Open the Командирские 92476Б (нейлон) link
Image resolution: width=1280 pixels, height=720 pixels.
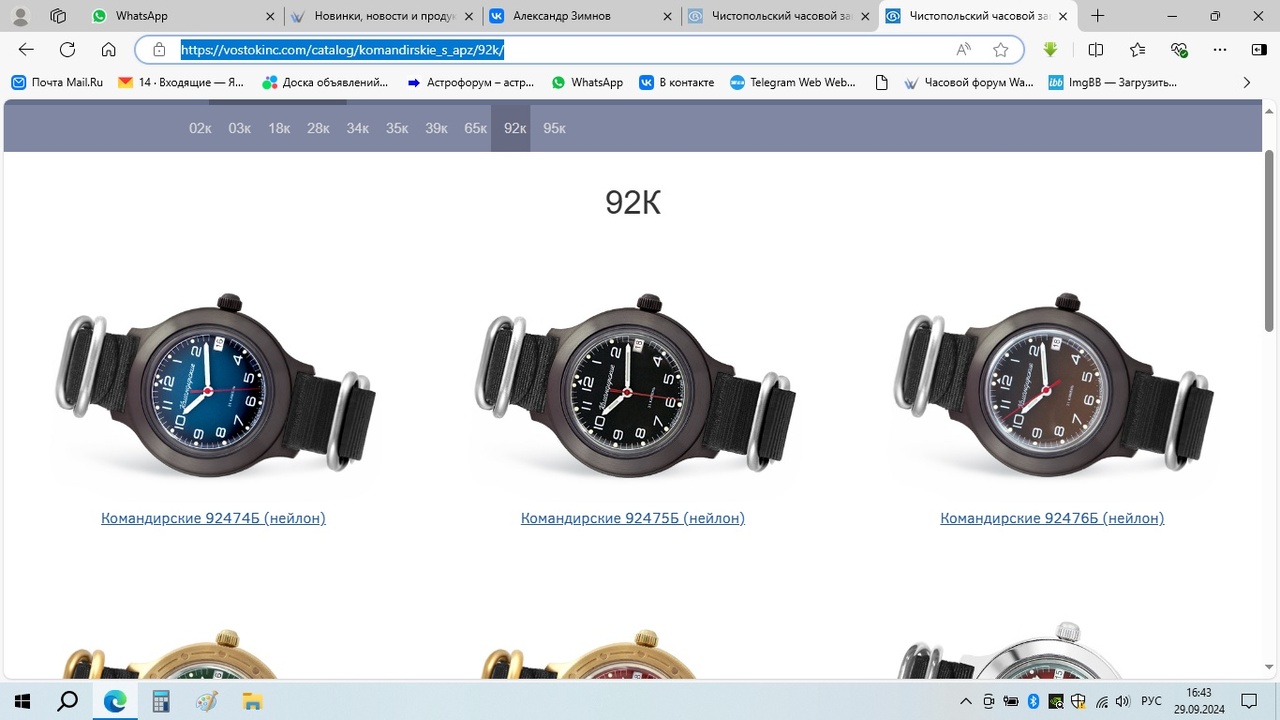click(x=1052, y=518)
